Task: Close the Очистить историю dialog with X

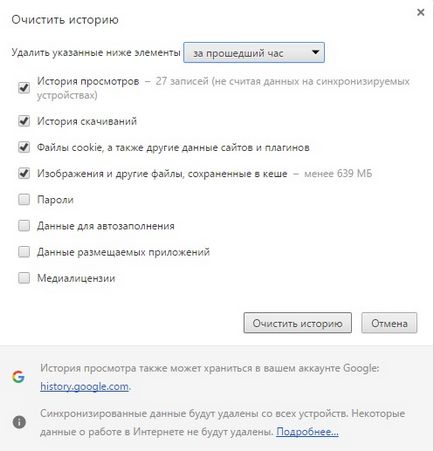Action: coord(421,12)
